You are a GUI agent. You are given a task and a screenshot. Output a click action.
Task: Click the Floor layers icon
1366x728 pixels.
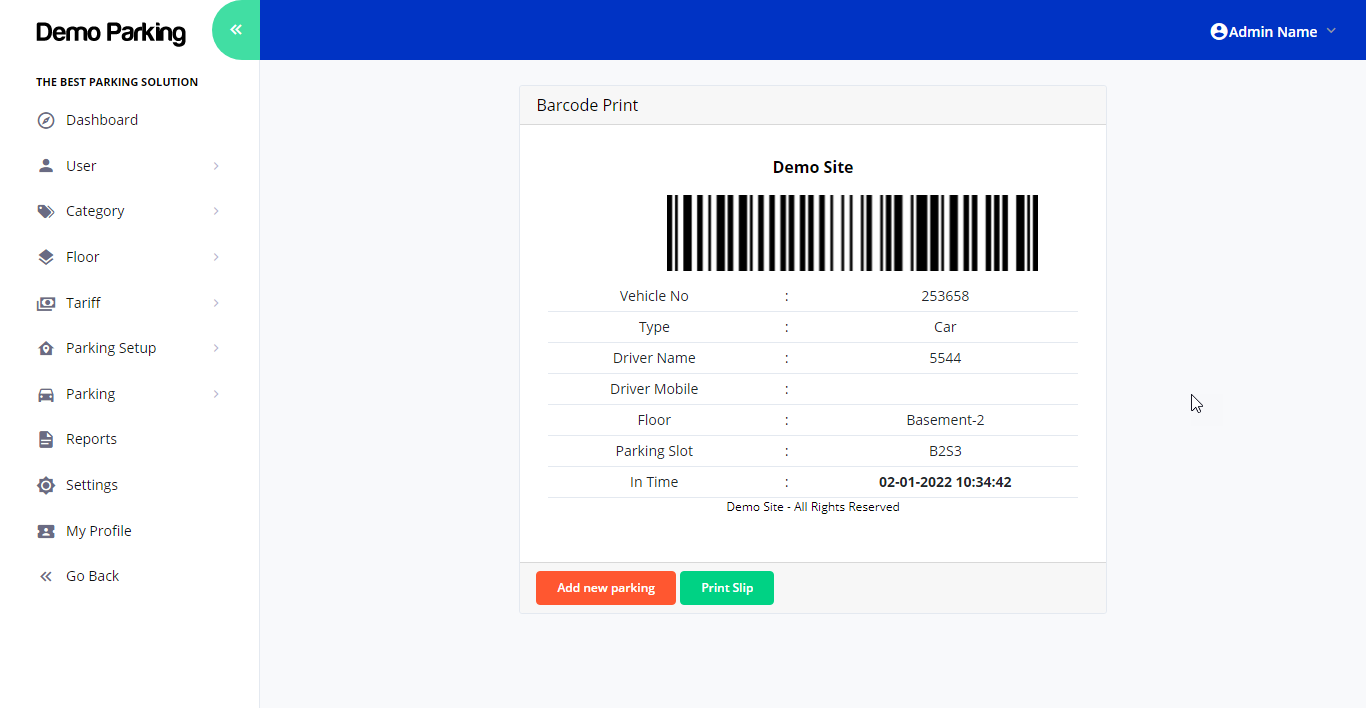45,257
